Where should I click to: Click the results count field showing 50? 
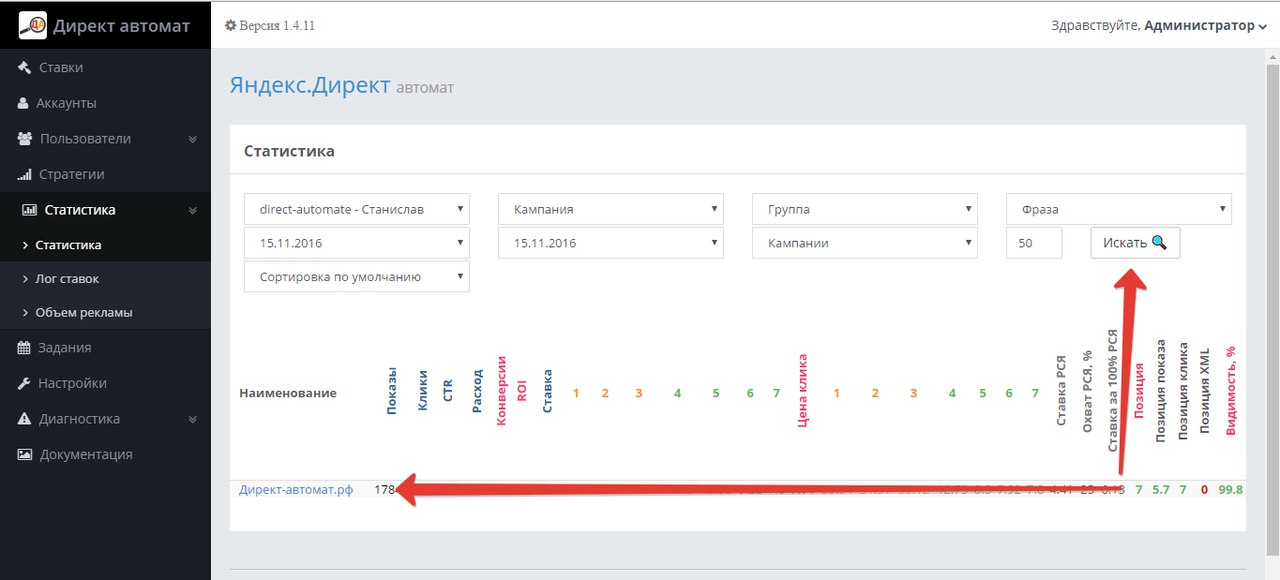click(1033, 243)
